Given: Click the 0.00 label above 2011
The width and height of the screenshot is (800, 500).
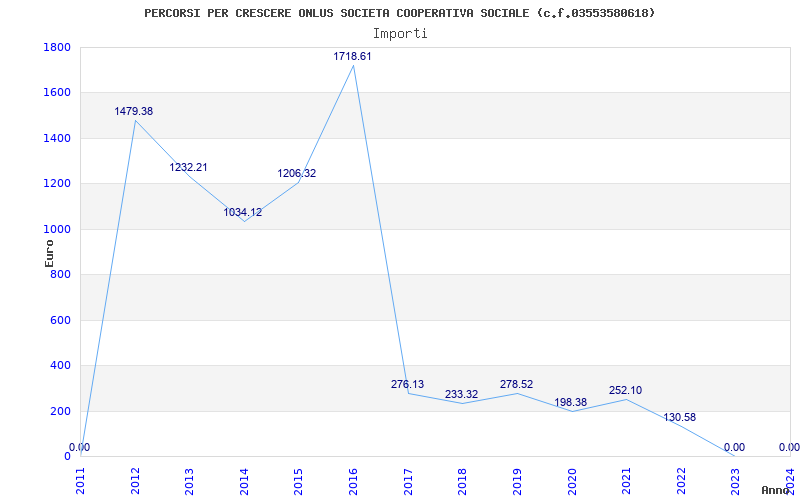Looking at the screenshot, I should point(80,447).
